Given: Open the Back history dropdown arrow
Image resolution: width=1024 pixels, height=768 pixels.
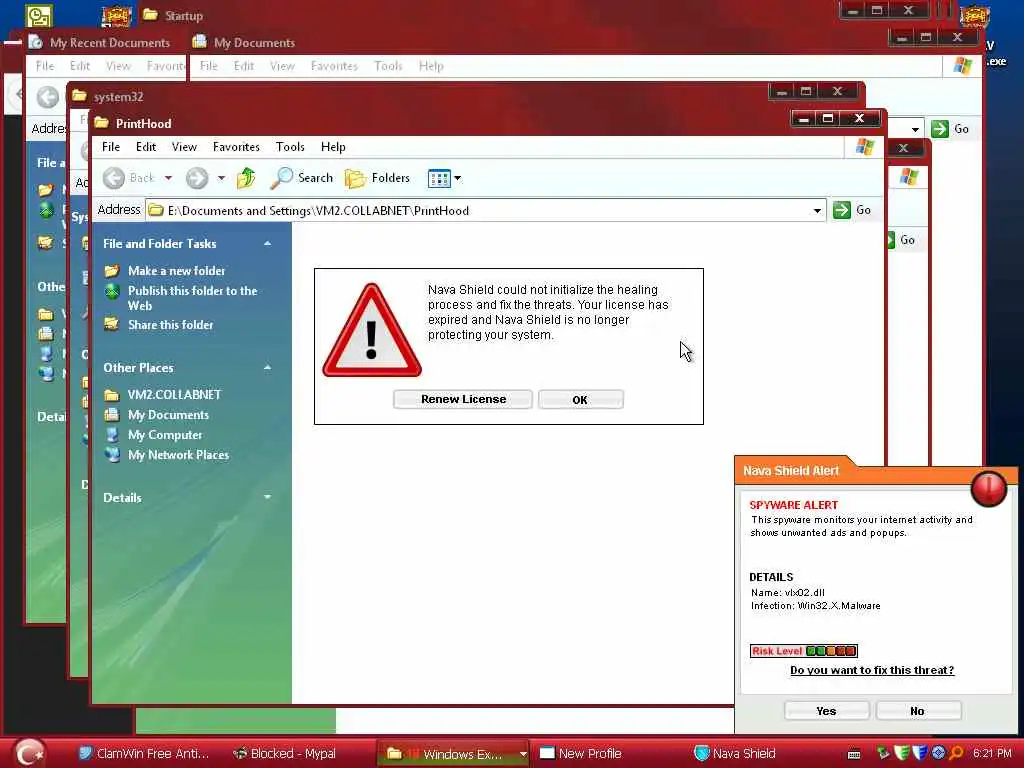Looking at the screenshot, I should tap(168, 178).
